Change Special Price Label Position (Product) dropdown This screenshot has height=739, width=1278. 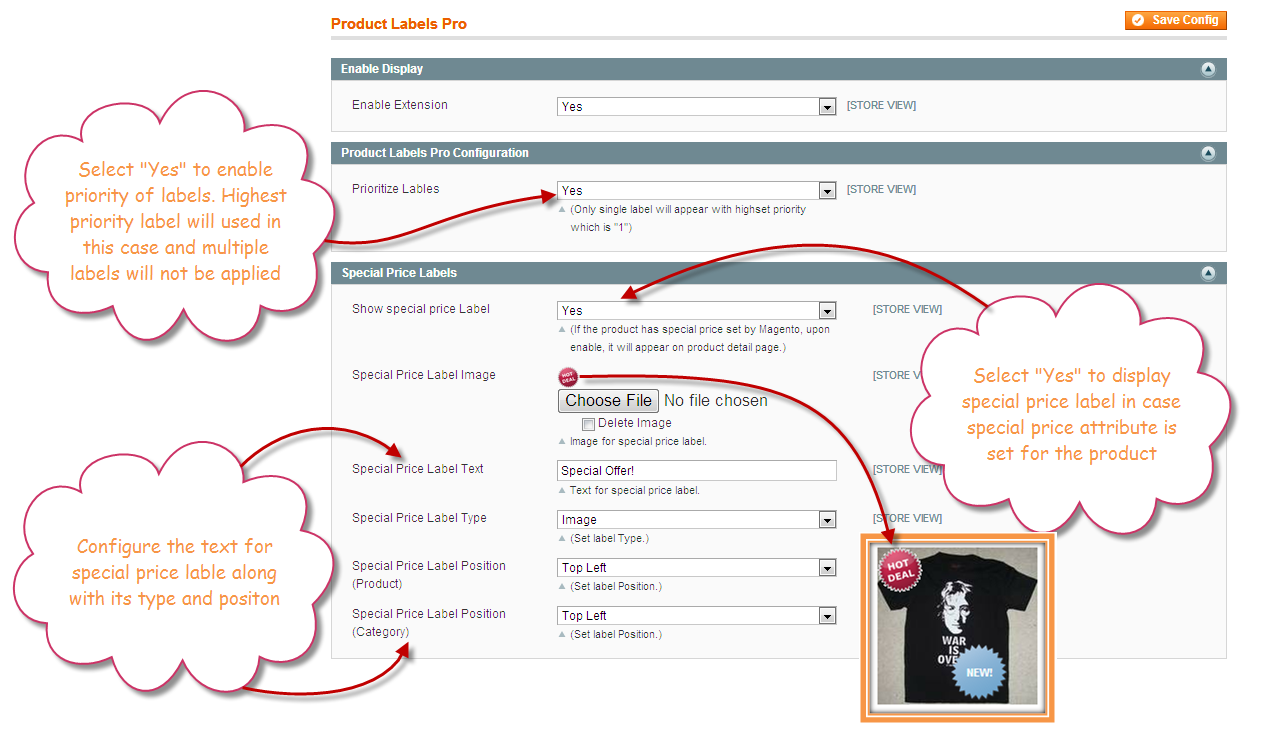pyautogui.click(x=696, y=568)
